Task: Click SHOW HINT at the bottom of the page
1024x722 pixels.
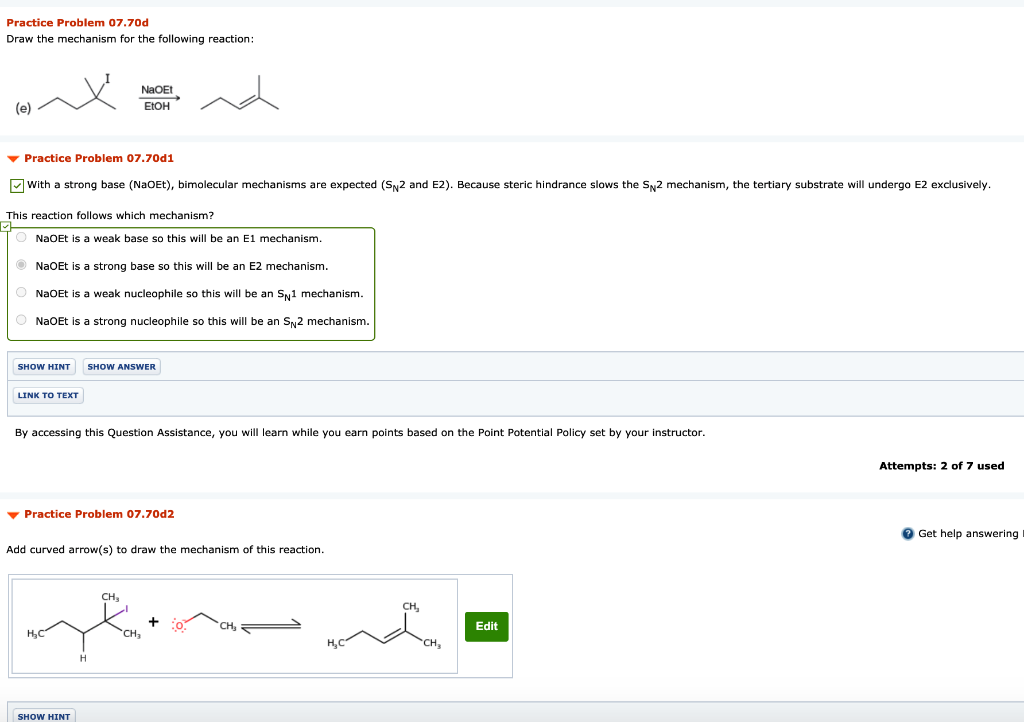Action: pyautogui.click(x=43, y=716)
